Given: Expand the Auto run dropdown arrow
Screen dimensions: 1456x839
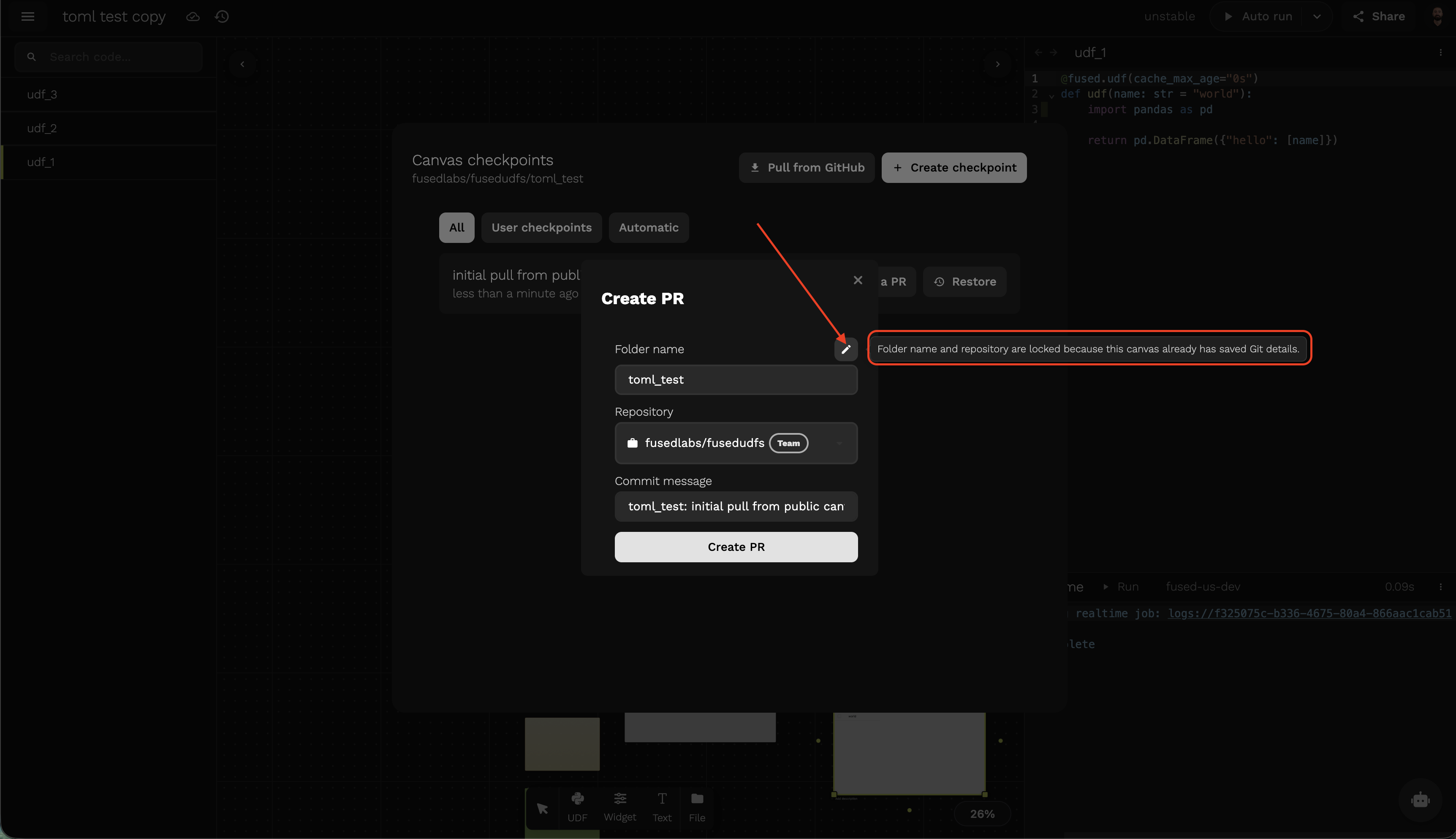Looking at the screenshot, I should [1317, 17].
